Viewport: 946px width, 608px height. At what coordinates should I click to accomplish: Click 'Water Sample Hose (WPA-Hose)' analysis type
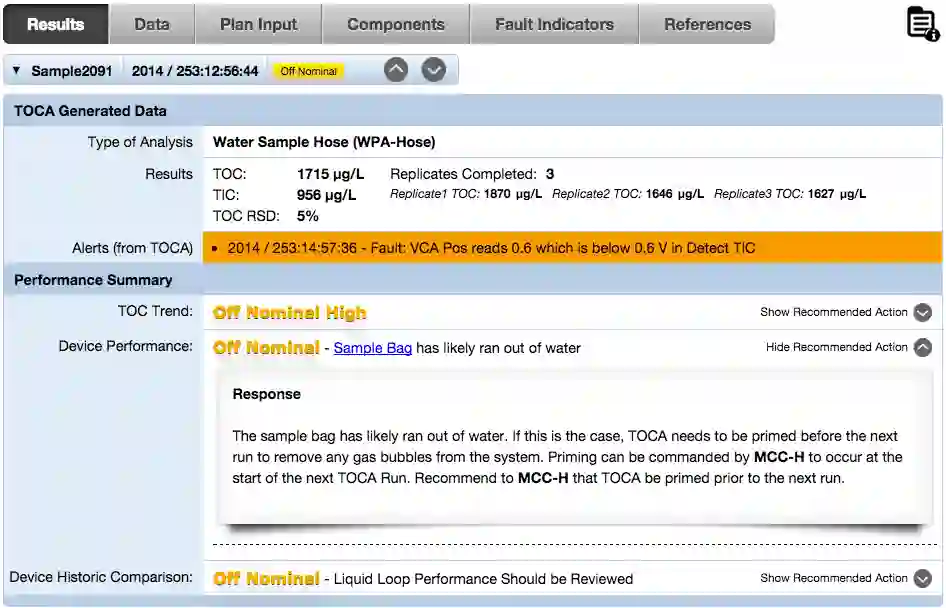point(324,142)
